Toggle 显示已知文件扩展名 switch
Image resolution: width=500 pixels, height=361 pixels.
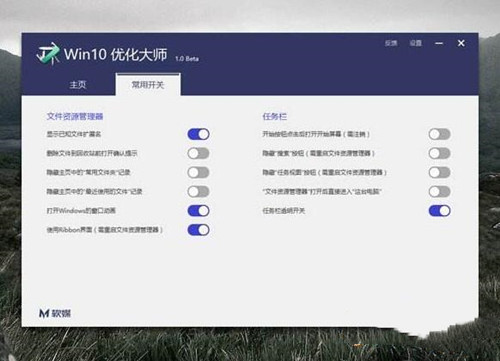(198, 134)
